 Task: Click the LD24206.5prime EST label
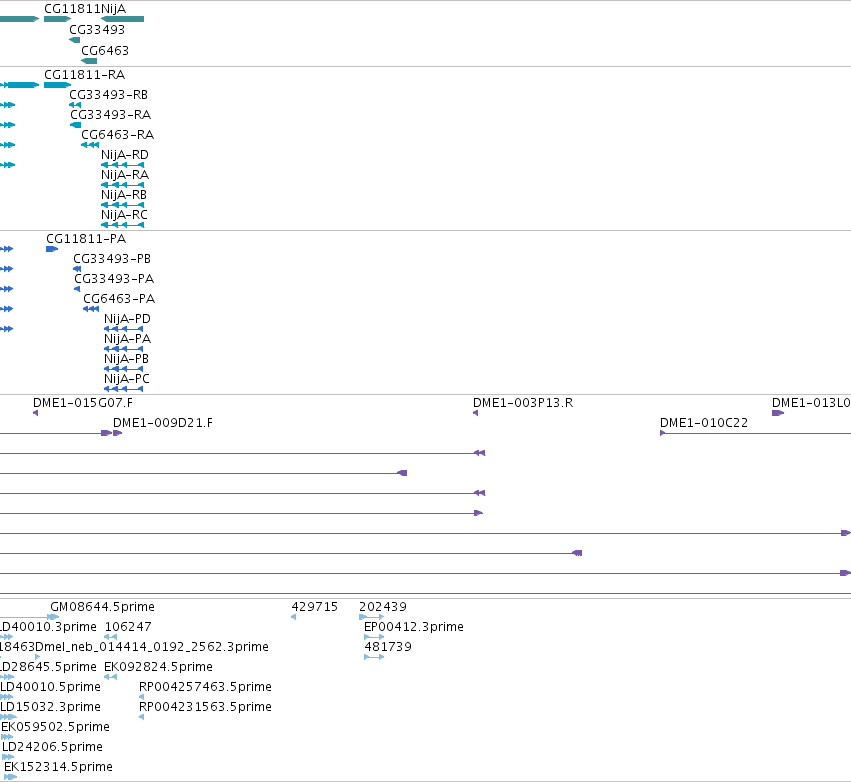point(52,747)
